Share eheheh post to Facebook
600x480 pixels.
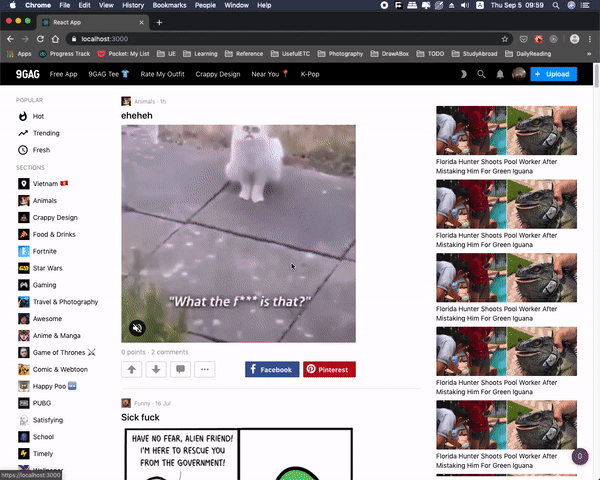pyautogui.click(x=272, y=369)
